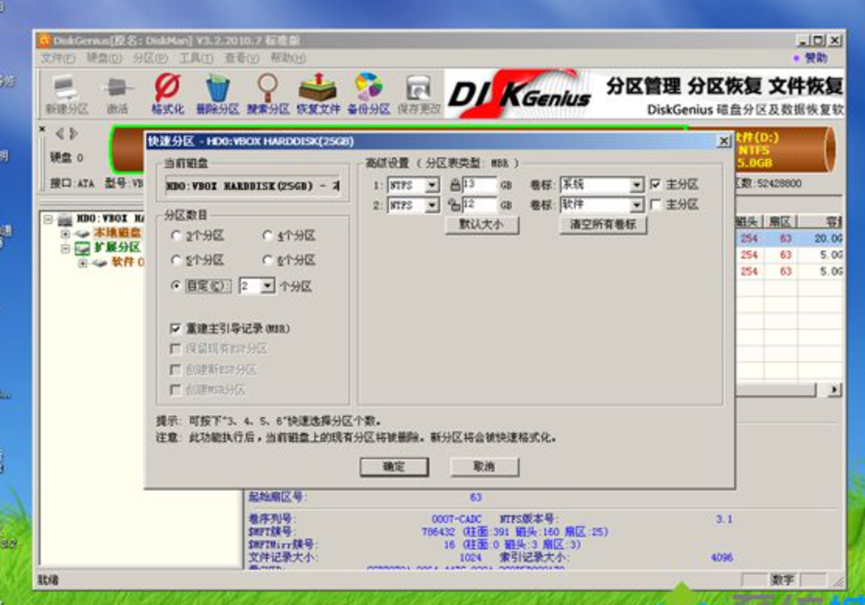The width and height of the screenshot is (865, 605).
Task: Open the 硬盘(D) menu in the menu bar
Action: point(101,59)
